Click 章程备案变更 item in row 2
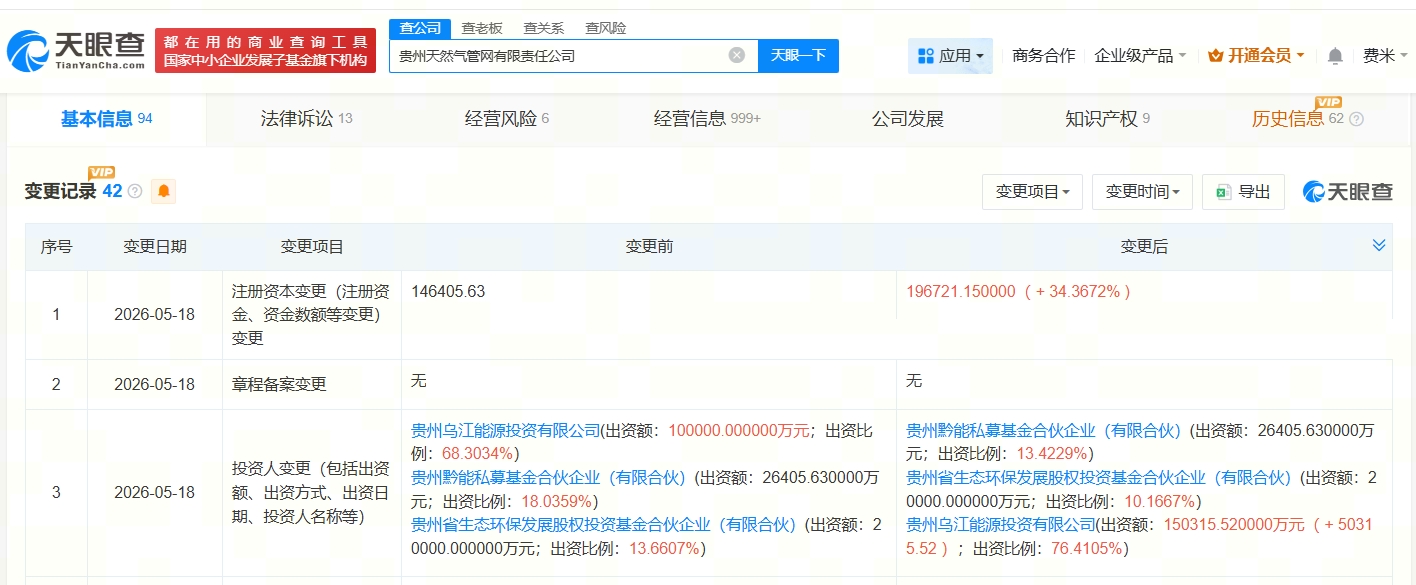Viewport: 1416px width, 585px height. point(279,384)
